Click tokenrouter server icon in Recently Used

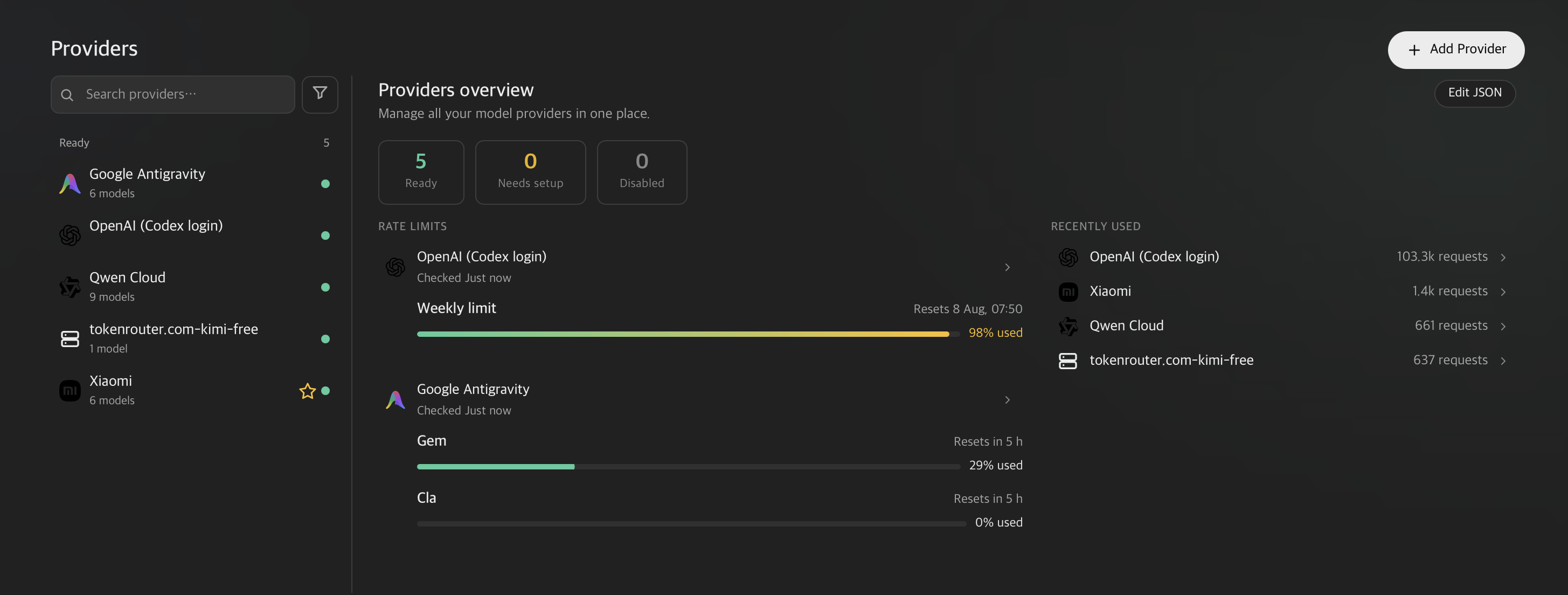(x=1069, y=361)
